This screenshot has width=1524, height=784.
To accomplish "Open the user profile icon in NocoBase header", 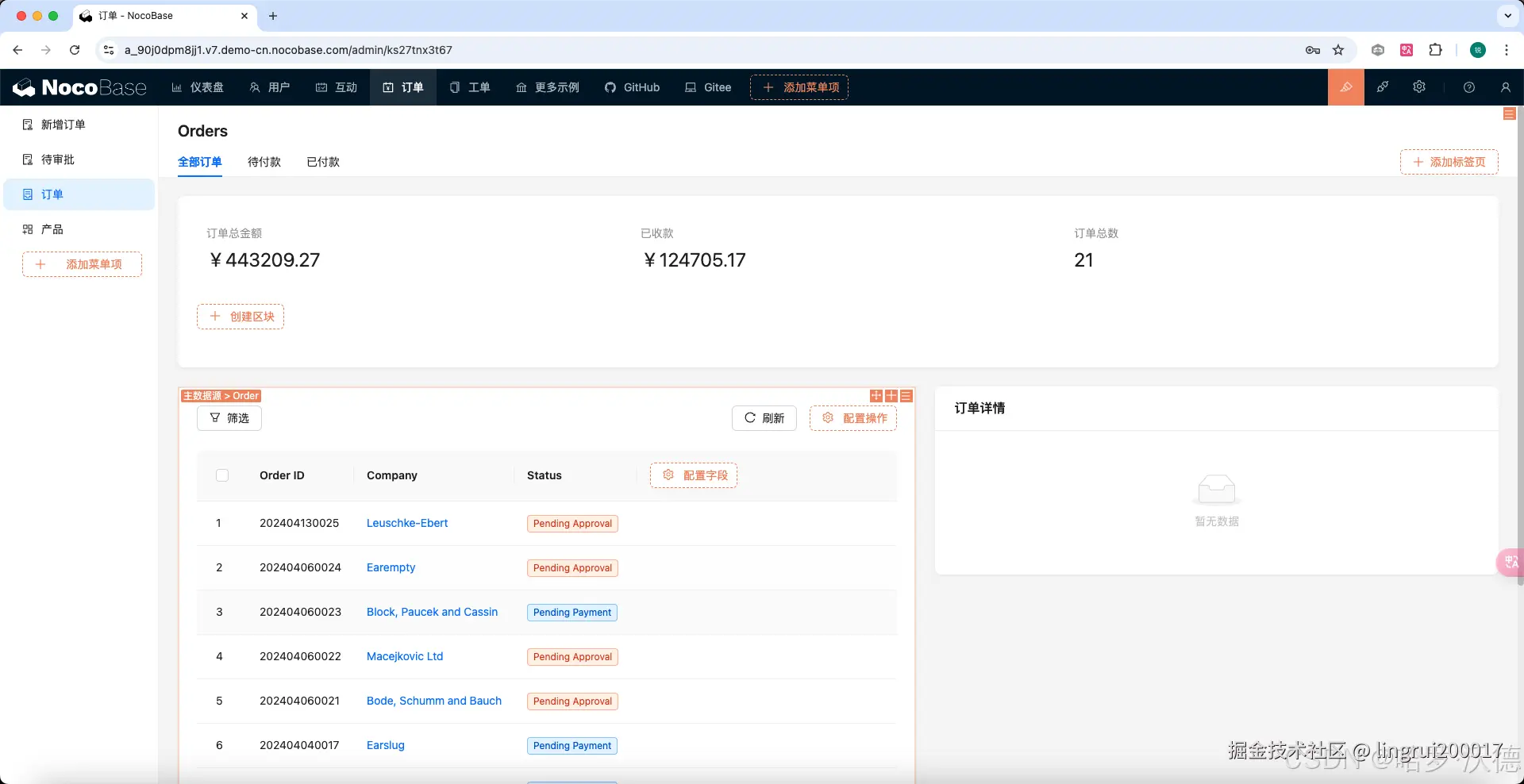I will pos(1506,87).
